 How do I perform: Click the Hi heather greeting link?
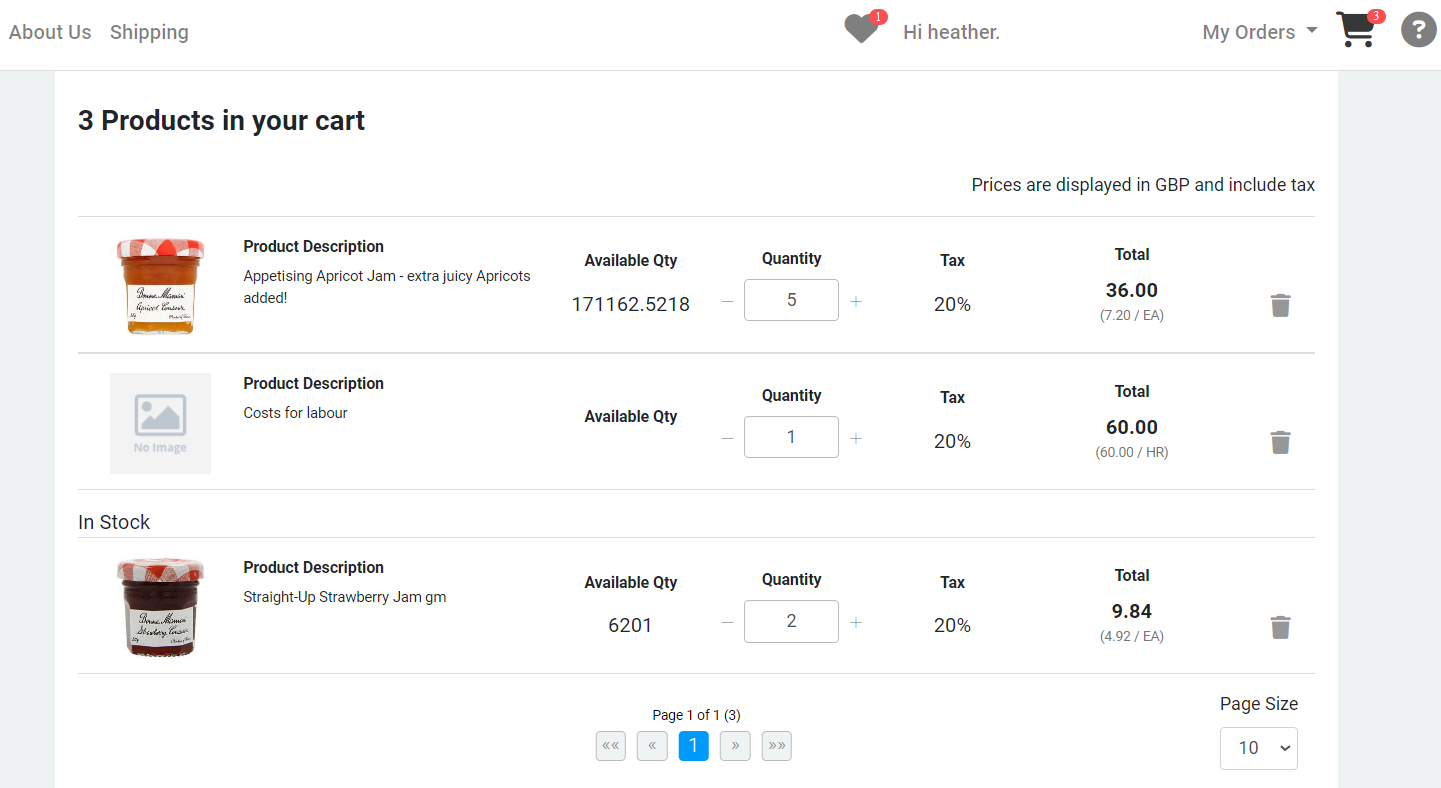point(951,31)
